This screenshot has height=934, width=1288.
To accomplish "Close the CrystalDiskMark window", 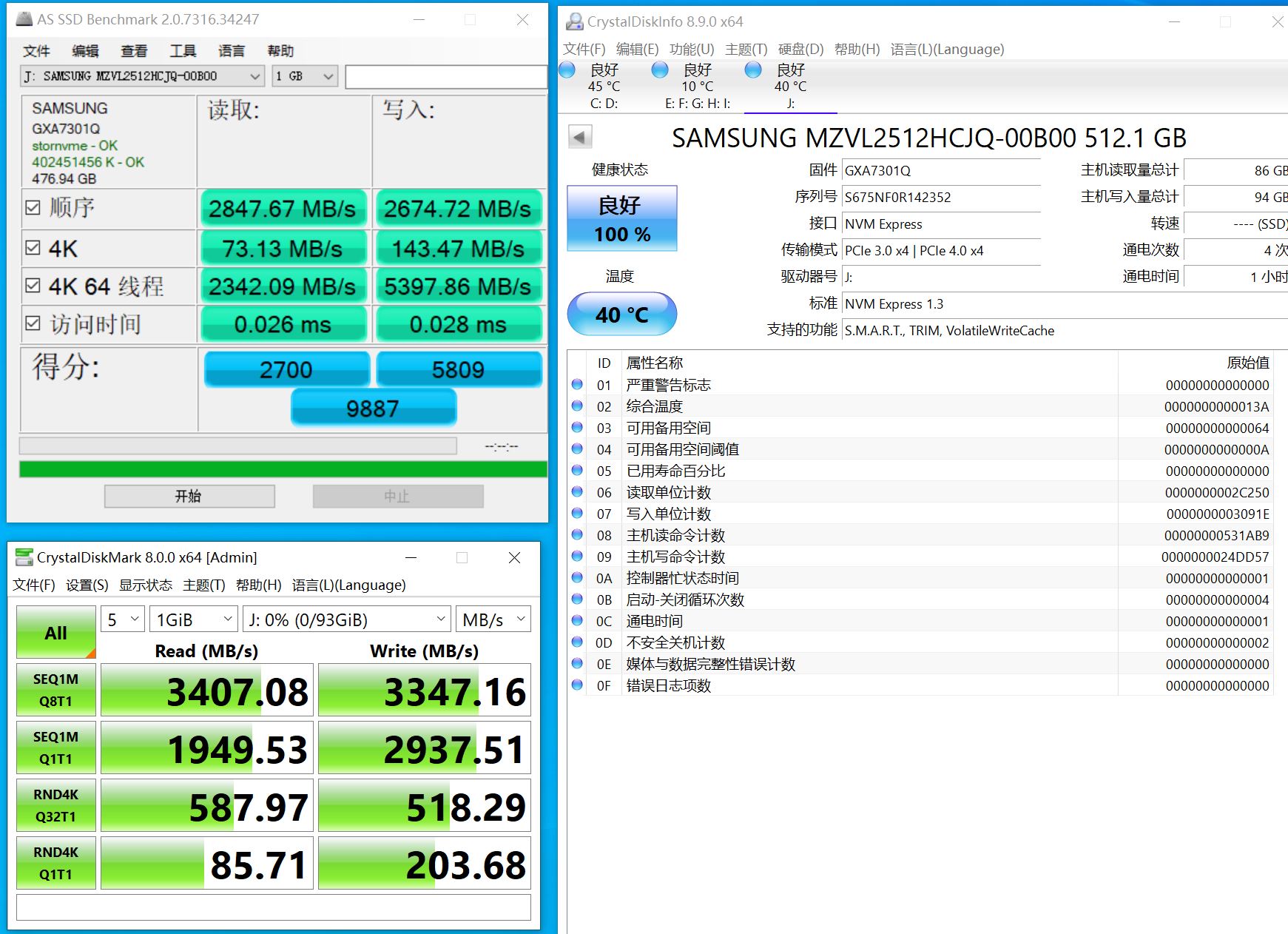I will pyautogui.click(x=515, y=557).
